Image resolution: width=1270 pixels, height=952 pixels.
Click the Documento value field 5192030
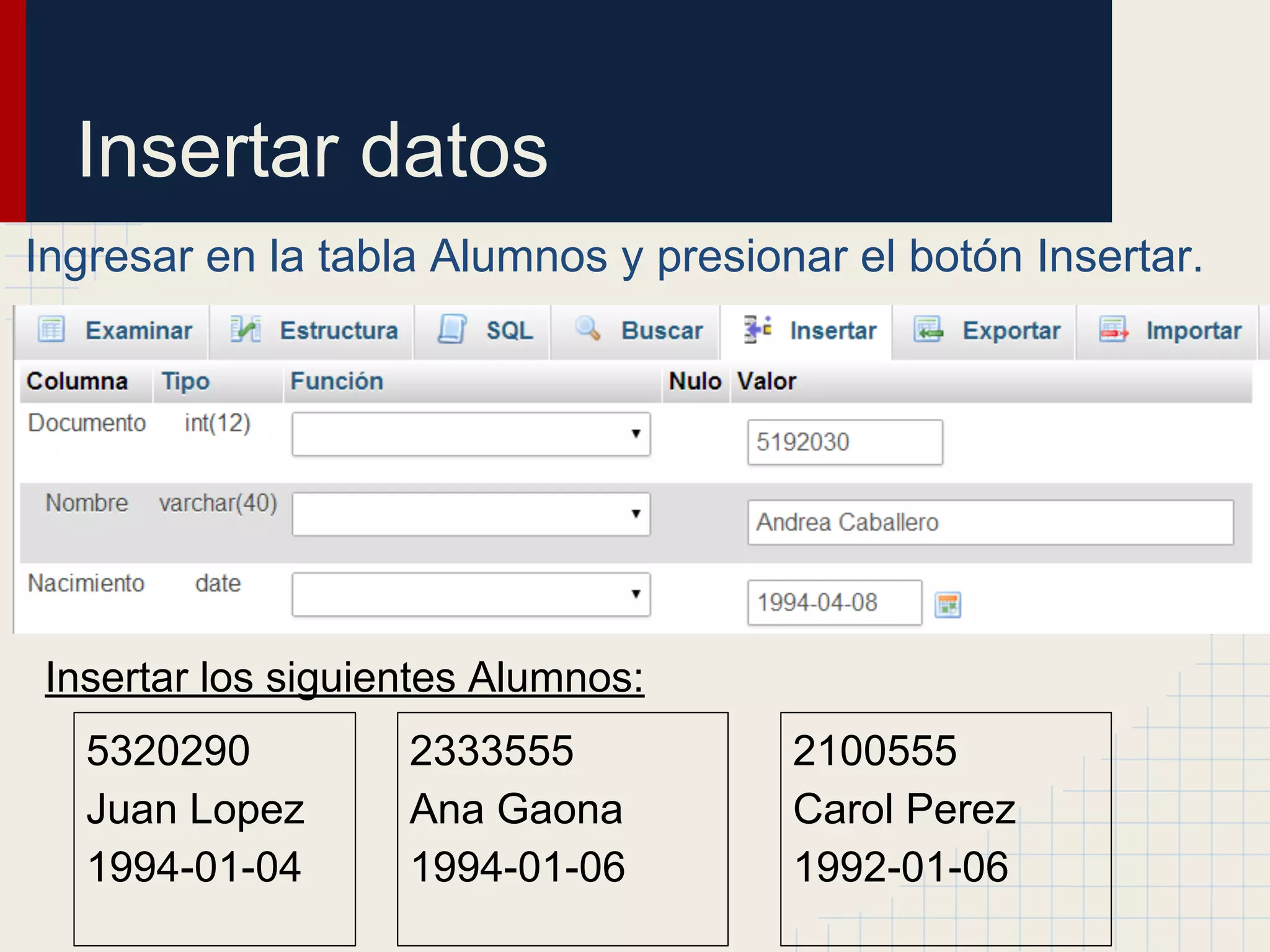tap(845, 442)
